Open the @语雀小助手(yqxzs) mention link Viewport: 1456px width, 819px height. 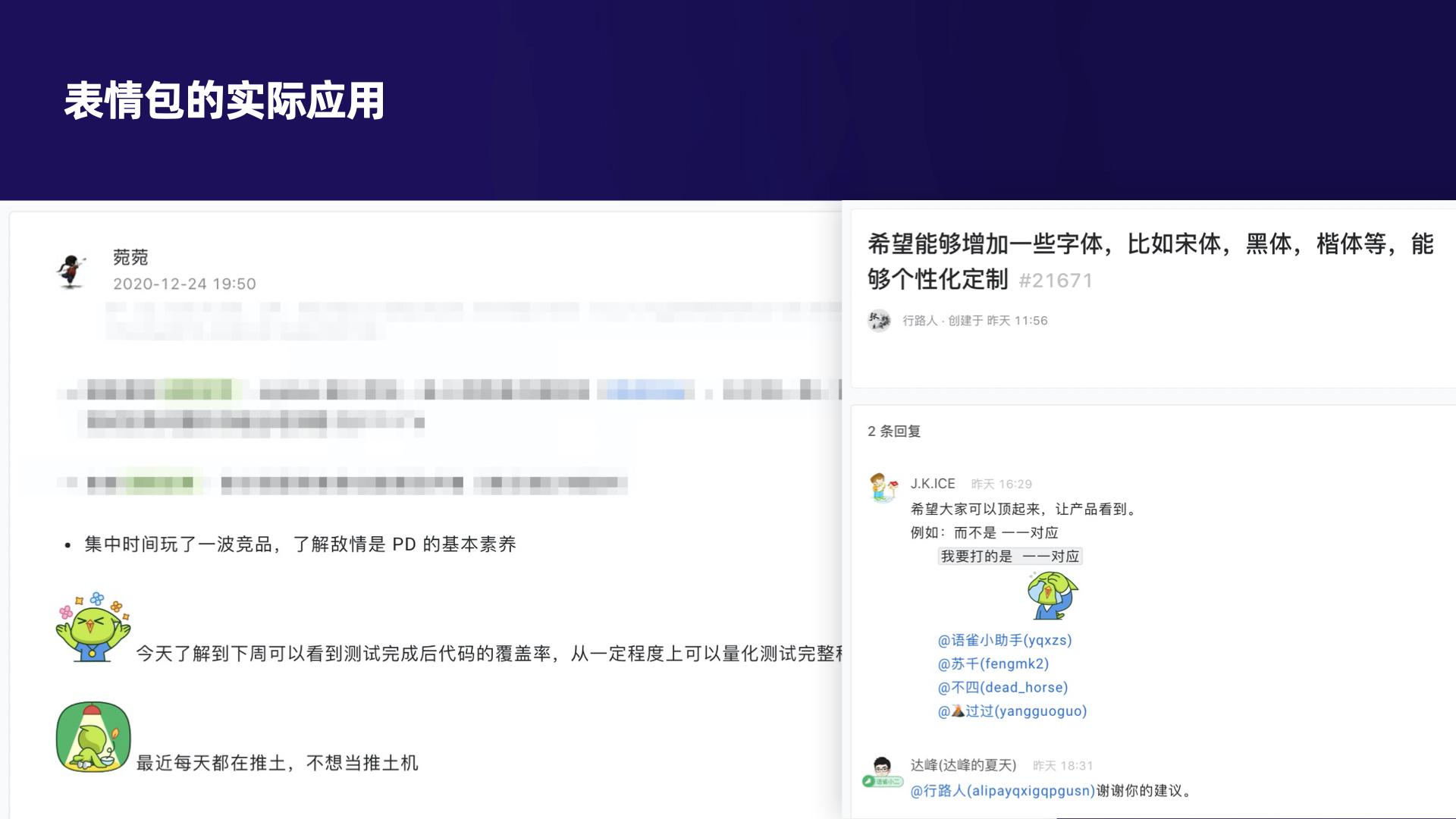point(1005,640)
